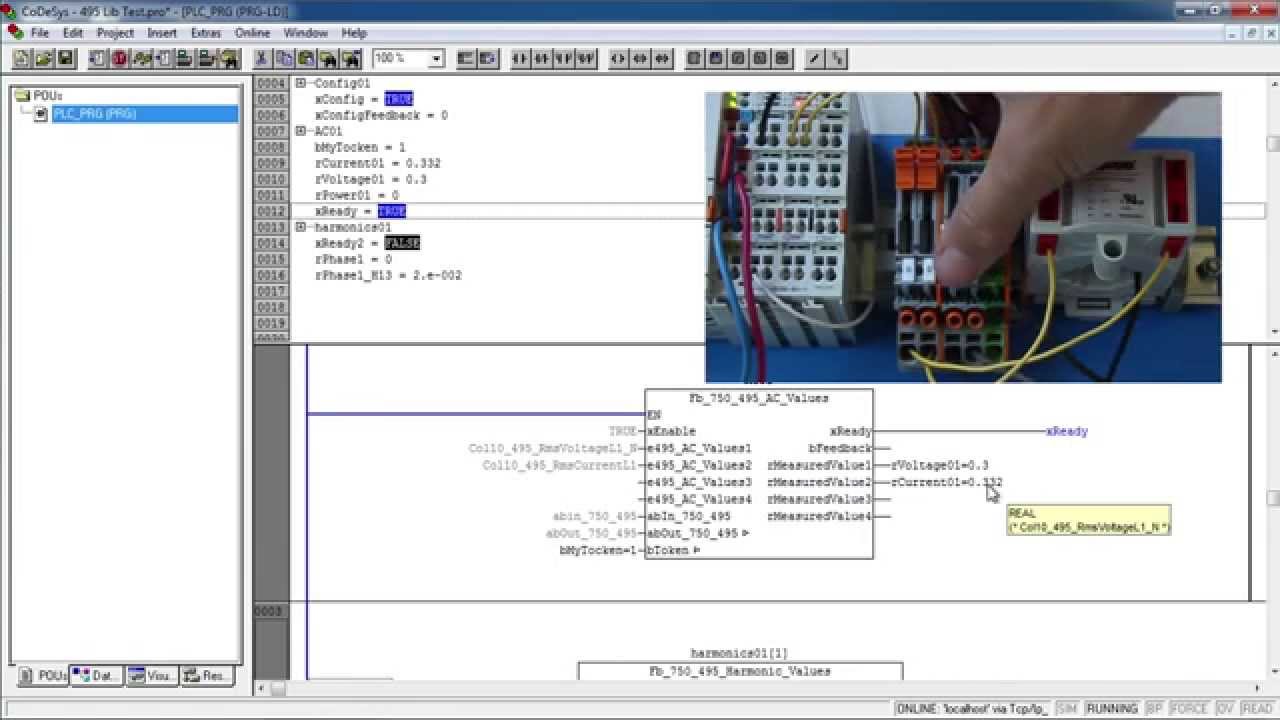This screenshot has width=1280, height=720.
Task: Click the rVoltage01=0.3 block output
Action: click(x=939, y=465)
